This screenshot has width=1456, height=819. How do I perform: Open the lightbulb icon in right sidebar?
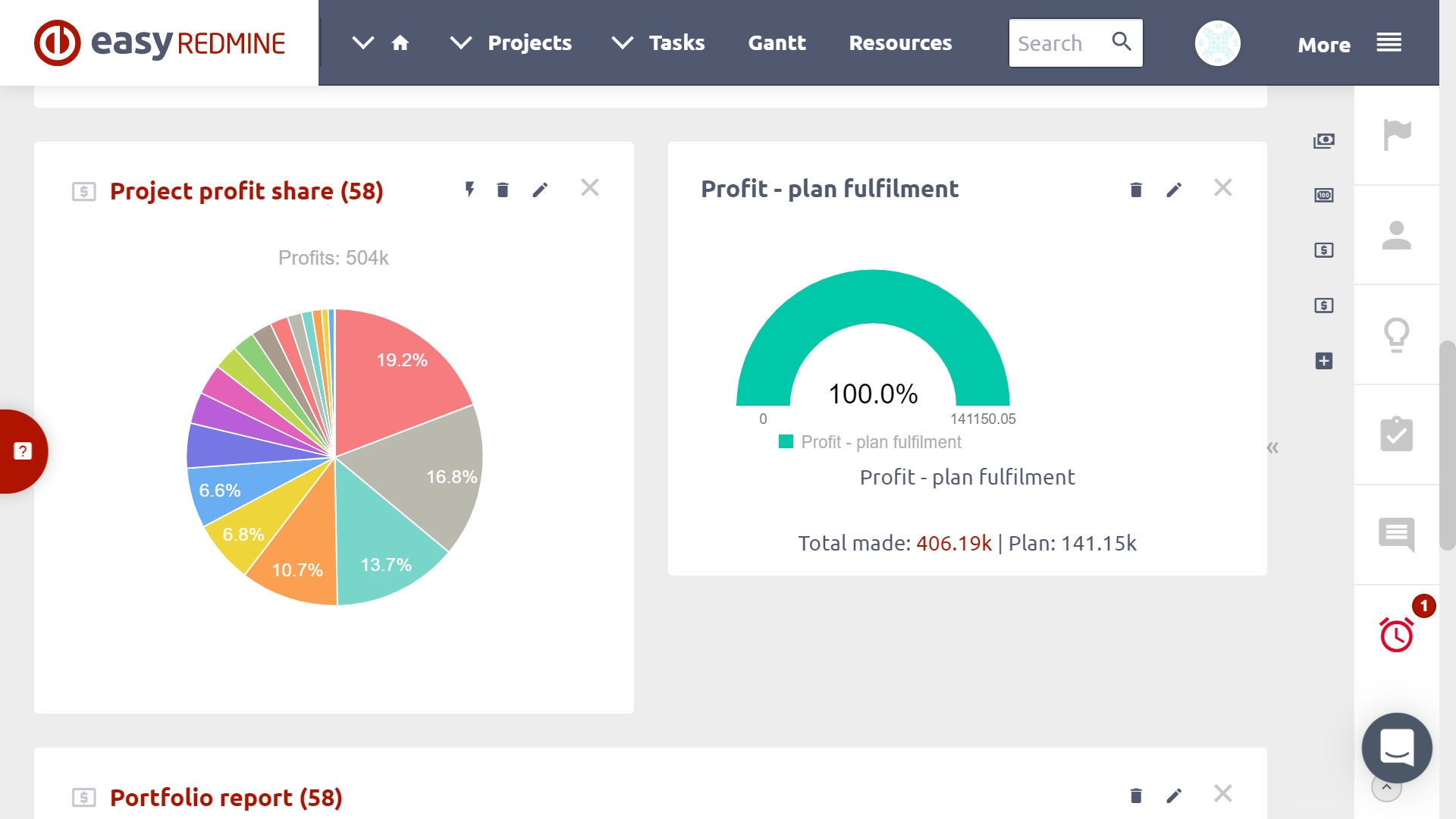pyautogui.click(x=1396, y=334)
